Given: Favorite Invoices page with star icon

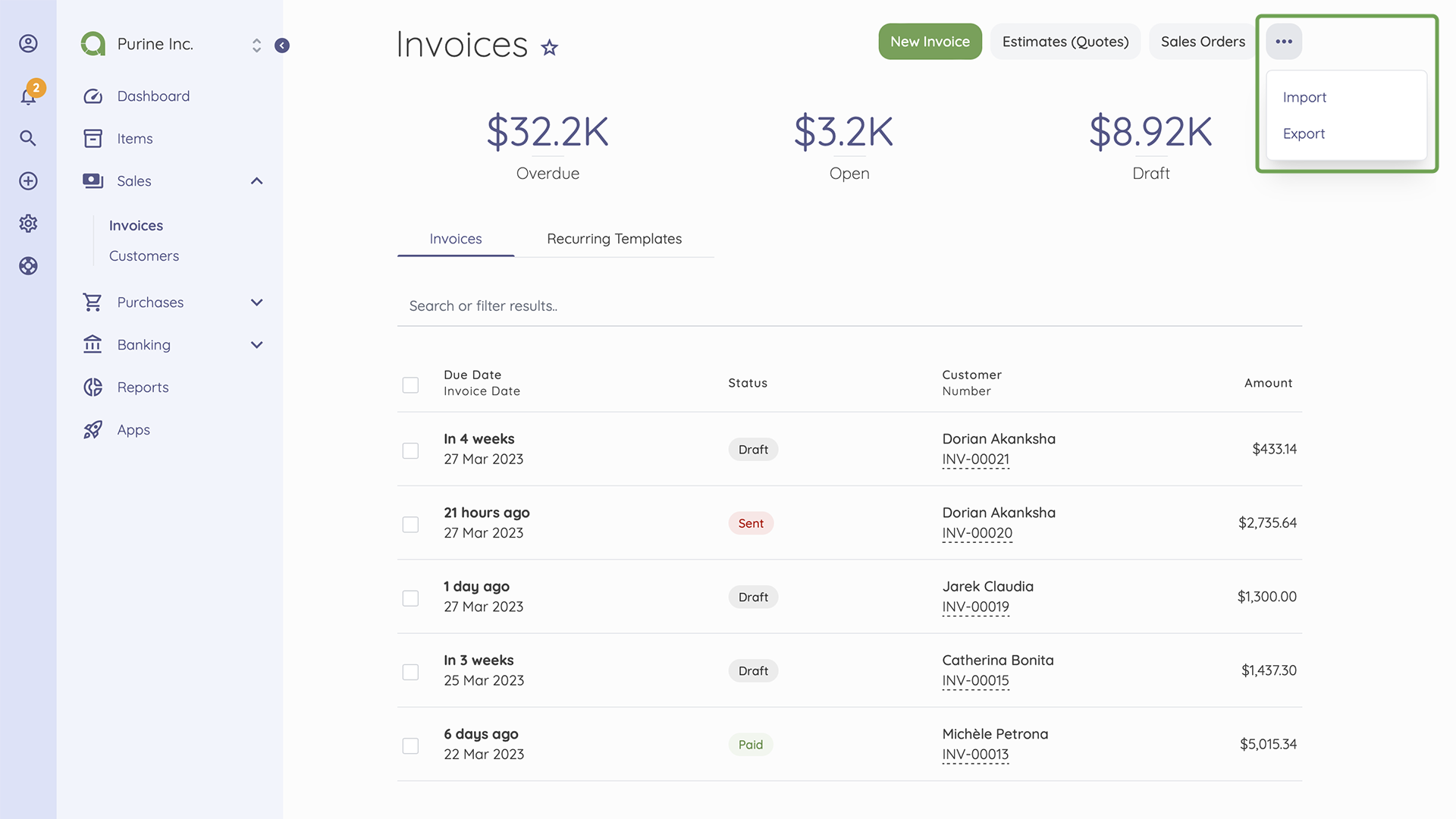Looking at the screenshot, I should click(x=549, y=48).
